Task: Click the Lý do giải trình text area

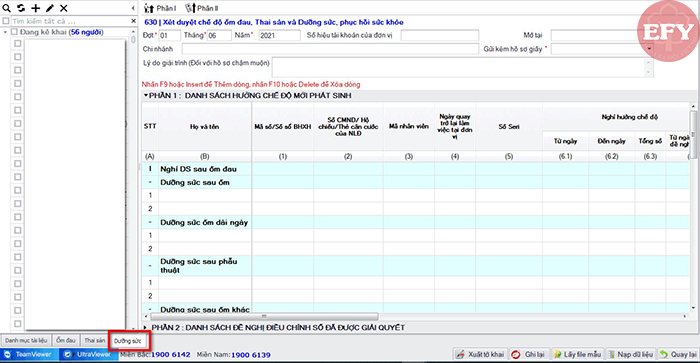Action: 462,67
